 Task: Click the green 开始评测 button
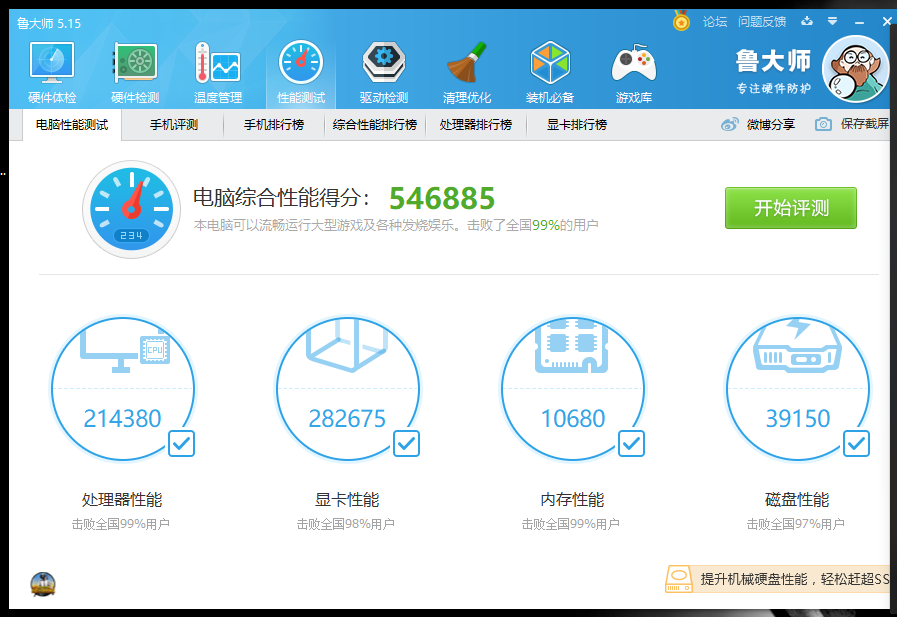coord(790,208)
